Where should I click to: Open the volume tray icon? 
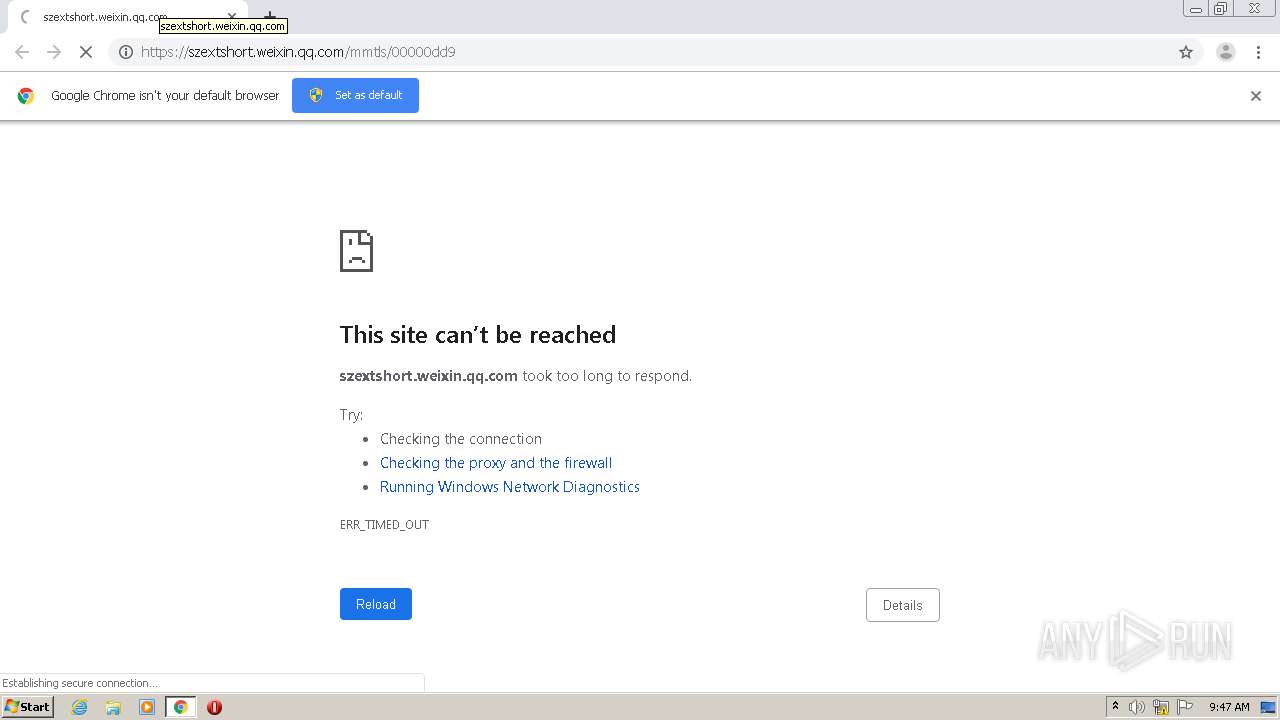[1137, 707]
